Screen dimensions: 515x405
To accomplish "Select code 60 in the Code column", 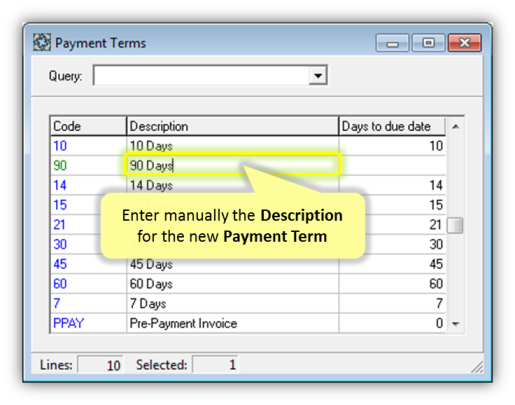I will (88, 283).
